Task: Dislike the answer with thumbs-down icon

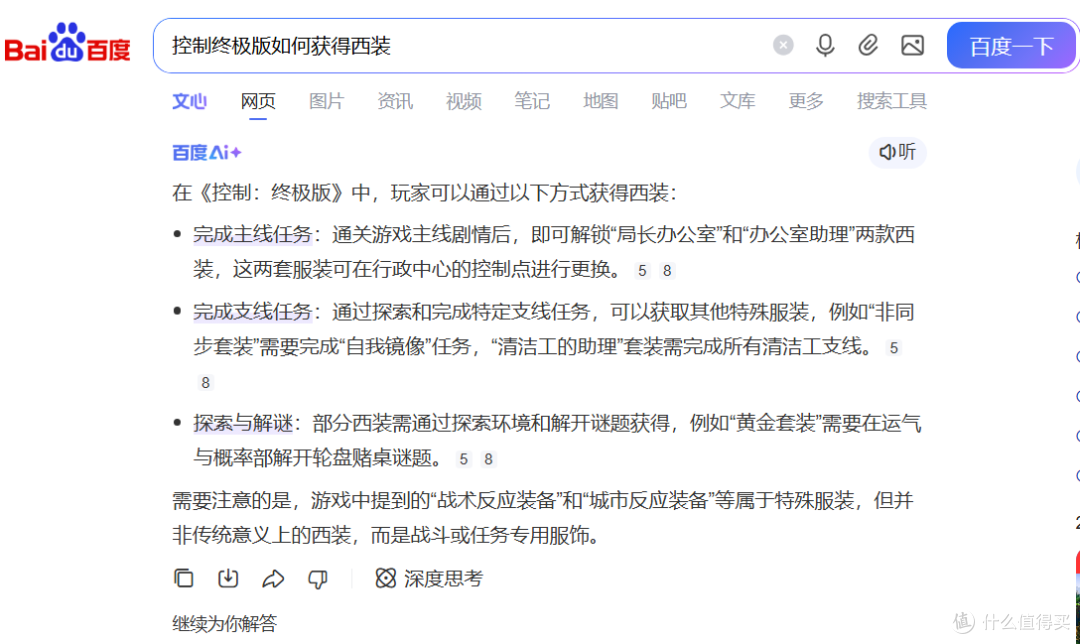Action: [x=318, y=579]
